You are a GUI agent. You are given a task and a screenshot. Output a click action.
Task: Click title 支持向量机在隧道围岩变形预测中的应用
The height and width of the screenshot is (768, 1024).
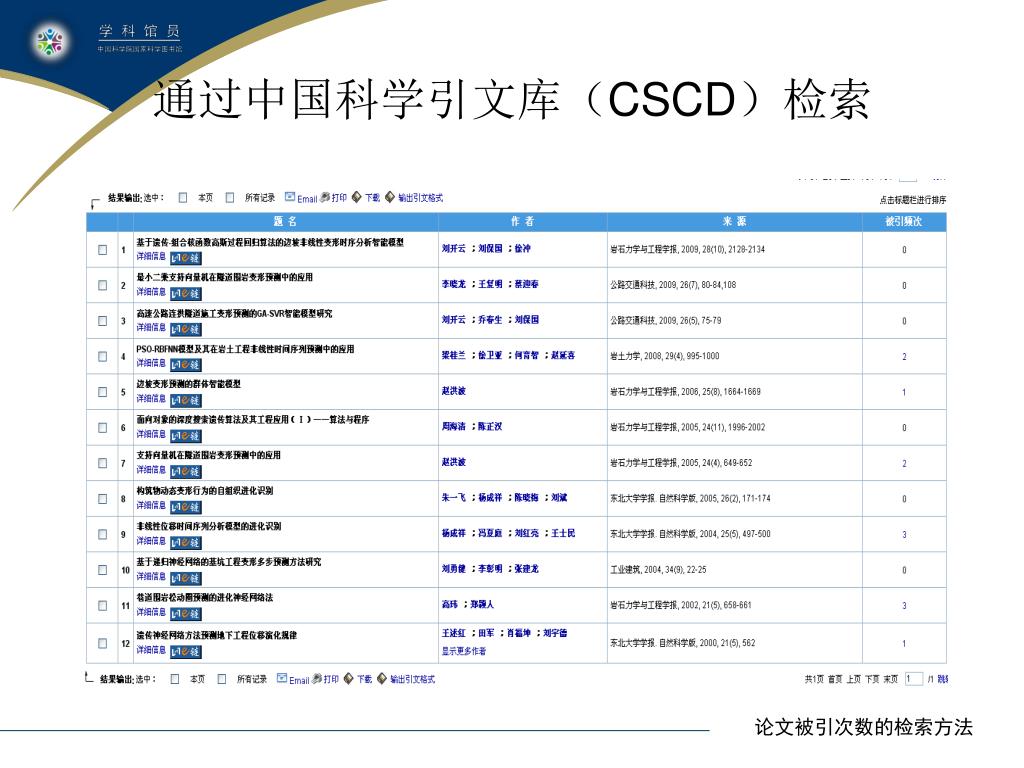208,455
